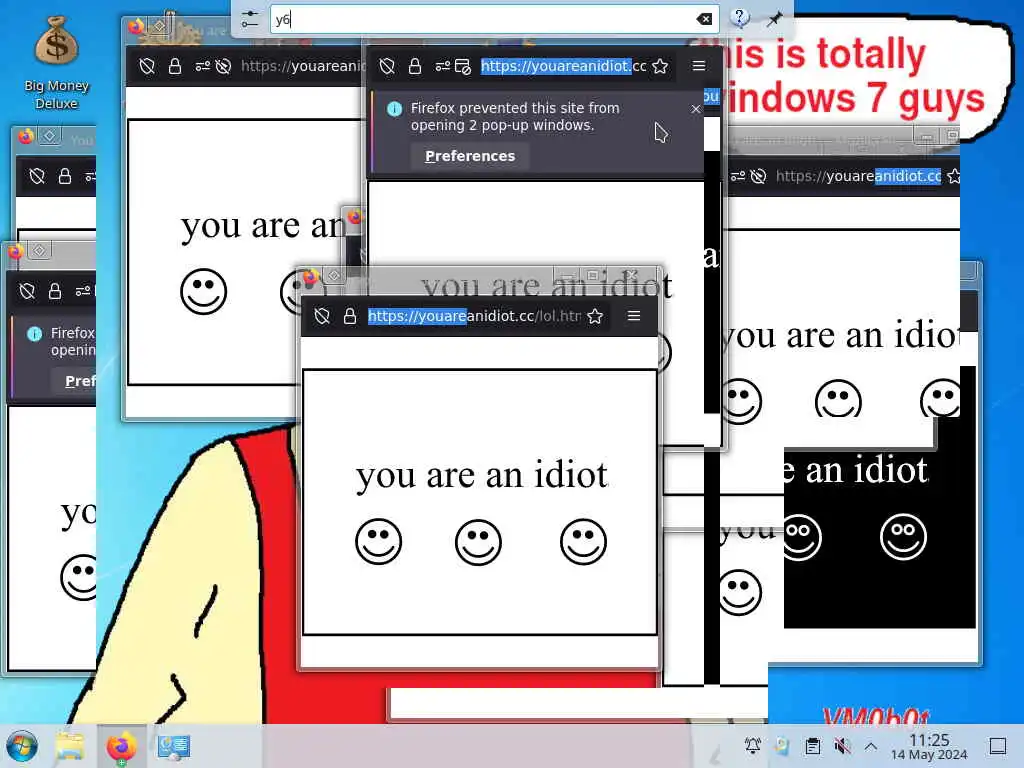Click shield icon in top-left background window

(x=147, y=66)
